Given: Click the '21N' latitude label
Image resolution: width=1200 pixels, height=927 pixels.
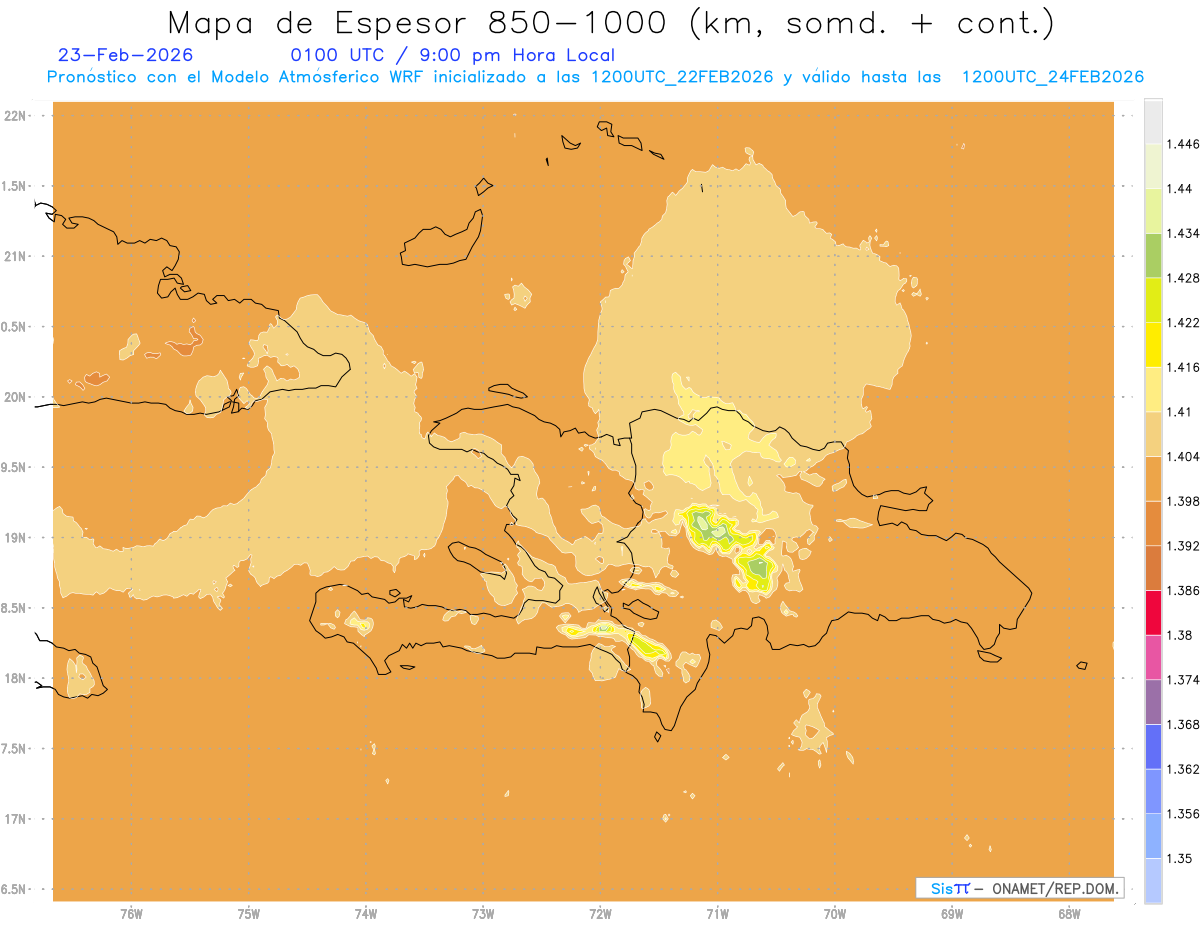Looking at the screenshot, I should click(14, 256).
